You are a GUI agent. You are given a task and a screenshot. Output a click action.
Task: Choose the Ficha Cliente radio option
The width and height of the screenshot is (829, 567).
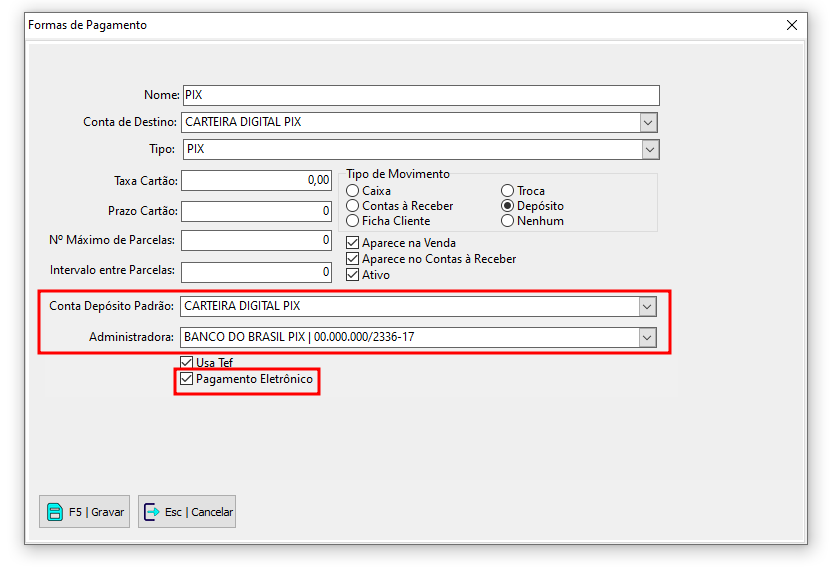(352, 221)
